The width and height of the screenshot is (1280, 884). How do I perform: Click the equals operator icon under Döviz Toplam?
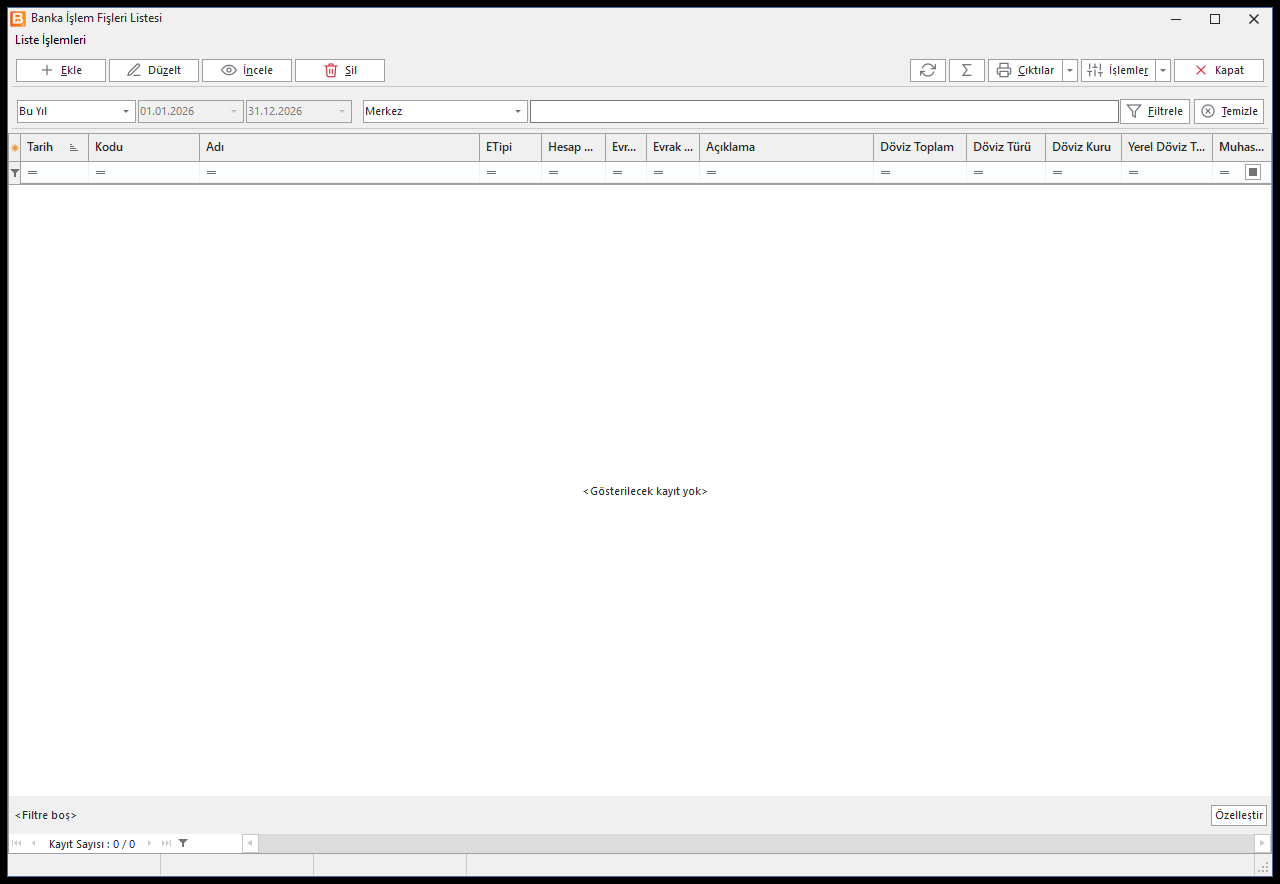[x=885, y=173]
